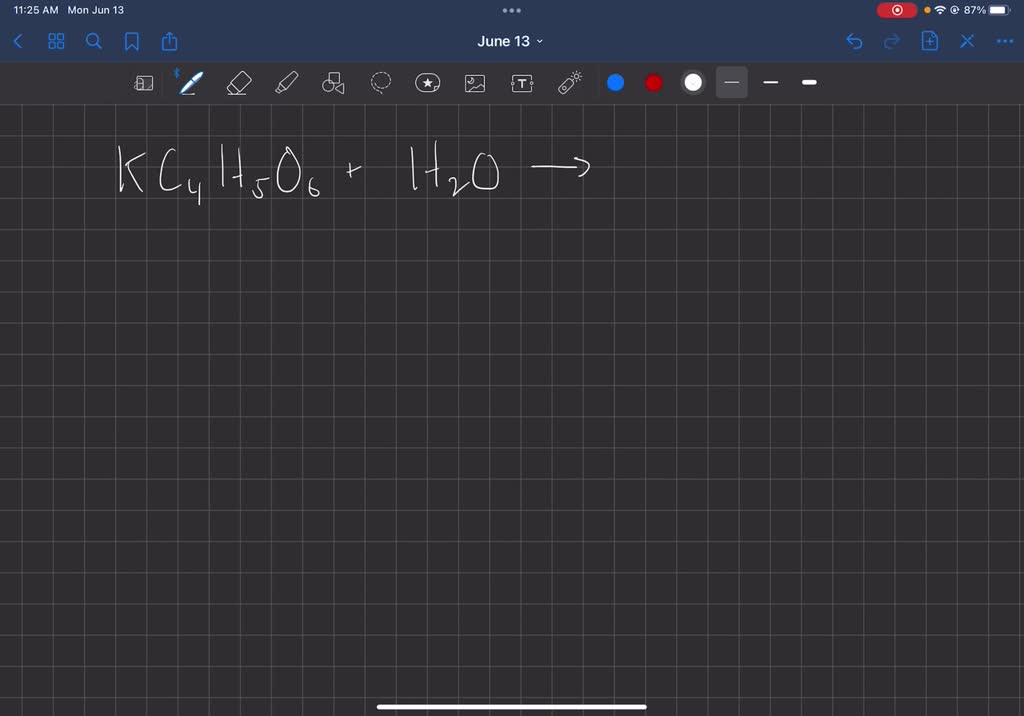Image resolution: width=1024 pixels, height=716 pixels.
Task: Select the Fountain Pen tool
Action: 190,83
